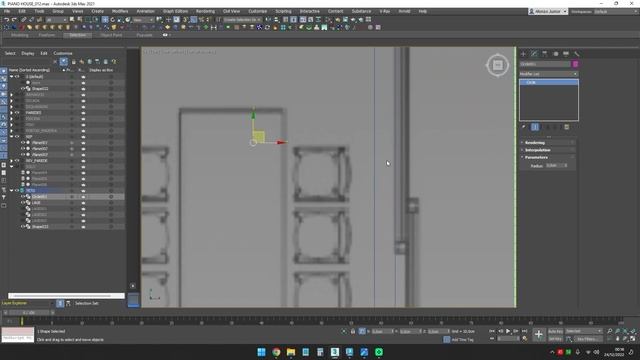
Task: Open the Display menu in Scene Explorer
Action: (x=28, y=53)
